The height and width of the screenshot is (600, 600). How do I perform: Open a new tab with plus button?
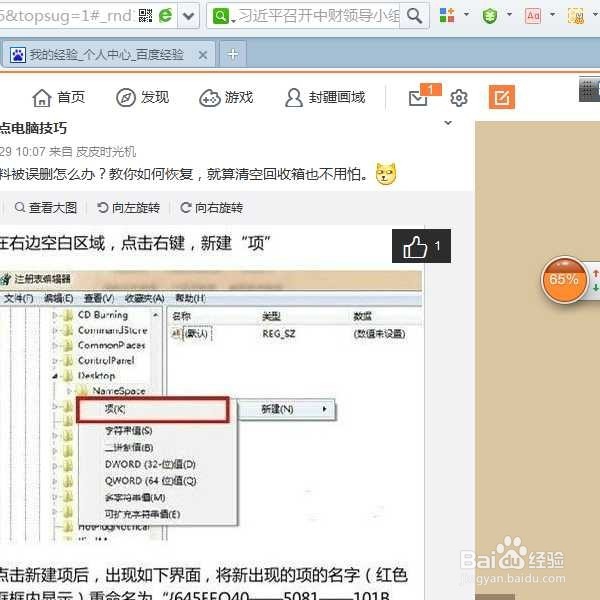233,54
